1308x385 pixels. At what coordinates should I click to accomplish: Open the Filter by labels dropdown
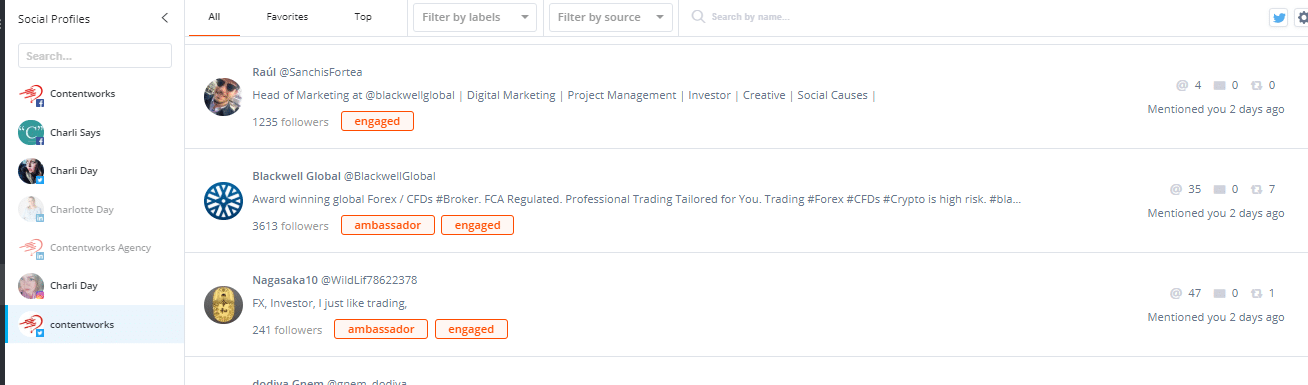tap(475, 17)
